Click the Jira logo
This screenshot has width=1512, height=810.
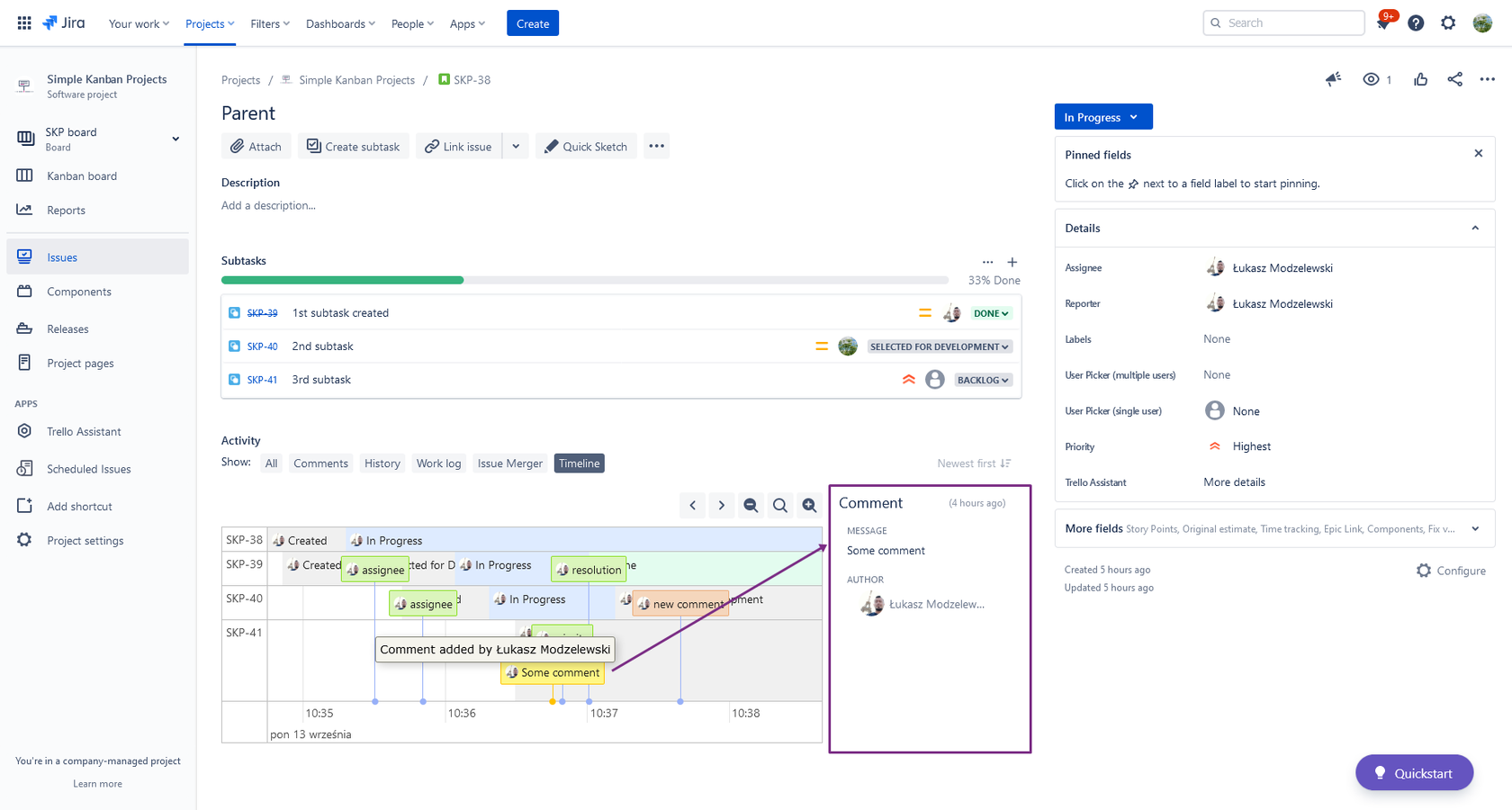pyautogui.click(x=64, y=23)
